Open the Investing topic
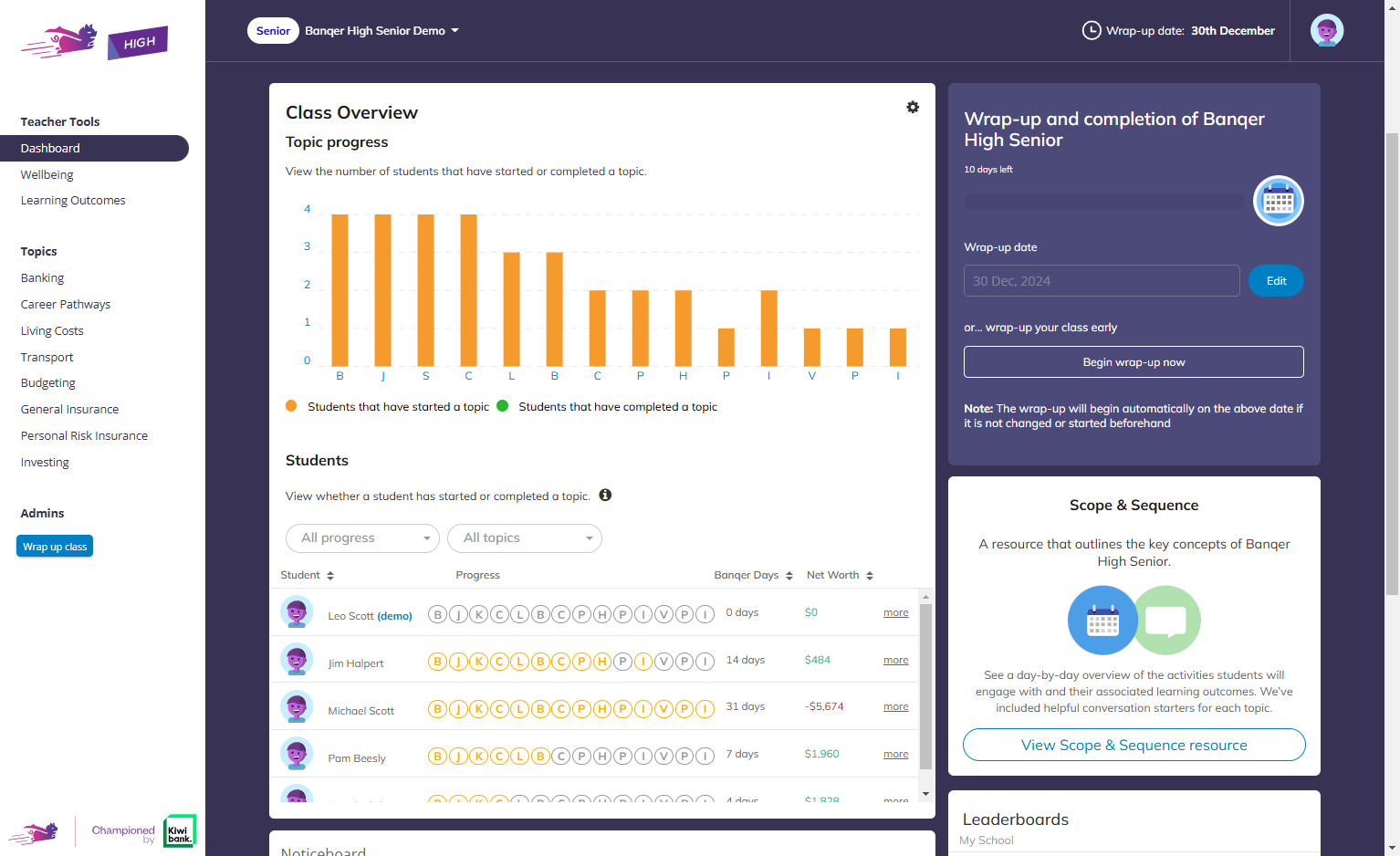 pyautogui.click(x=45, y=462)
